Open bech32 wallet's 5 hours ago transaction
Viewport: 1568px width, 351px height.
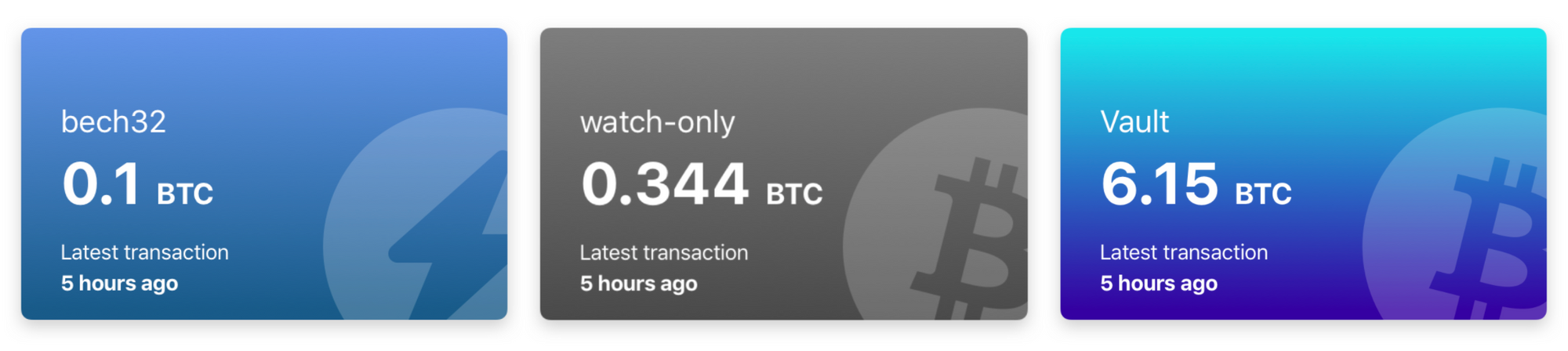[x=120, y=284]
